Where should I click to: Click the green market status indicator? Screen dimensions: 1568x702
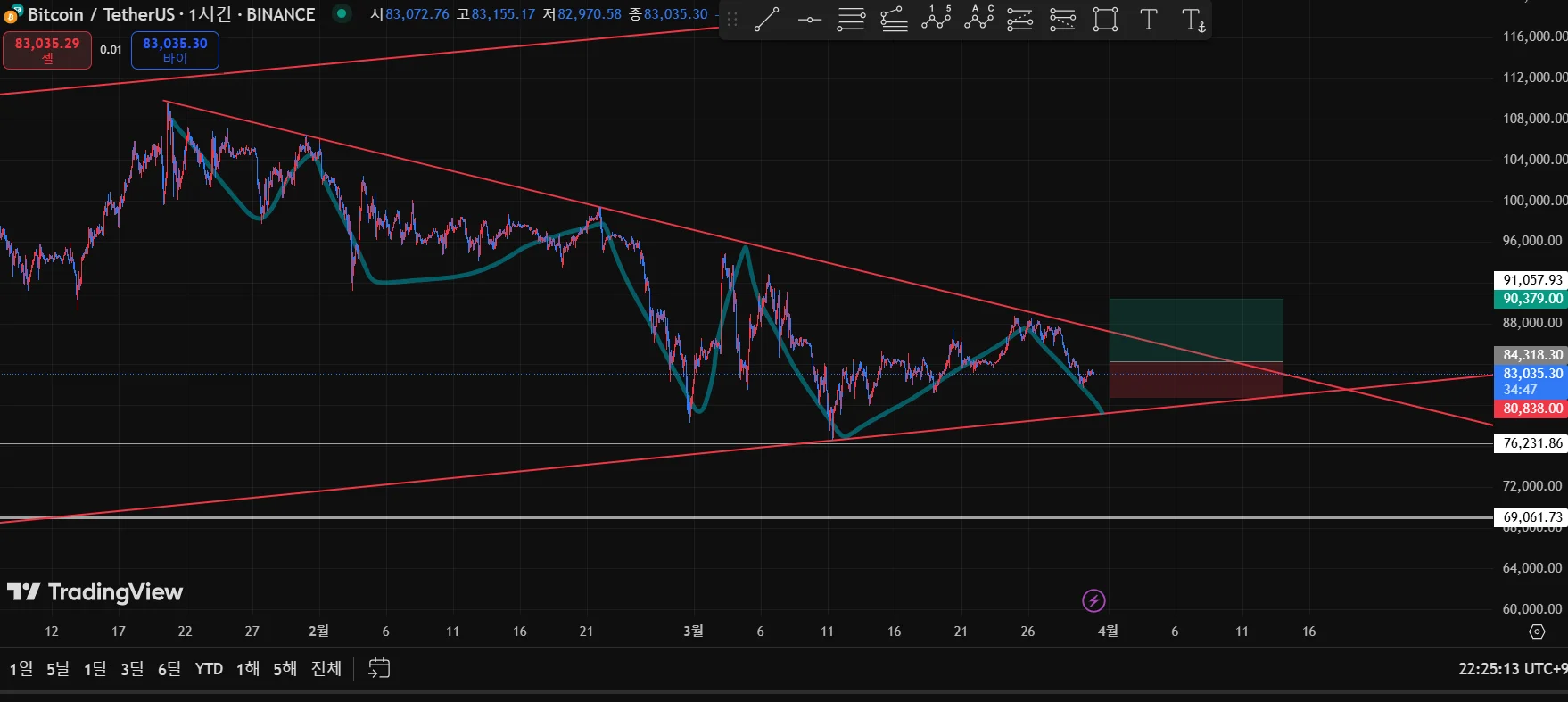tap(342, 13)
